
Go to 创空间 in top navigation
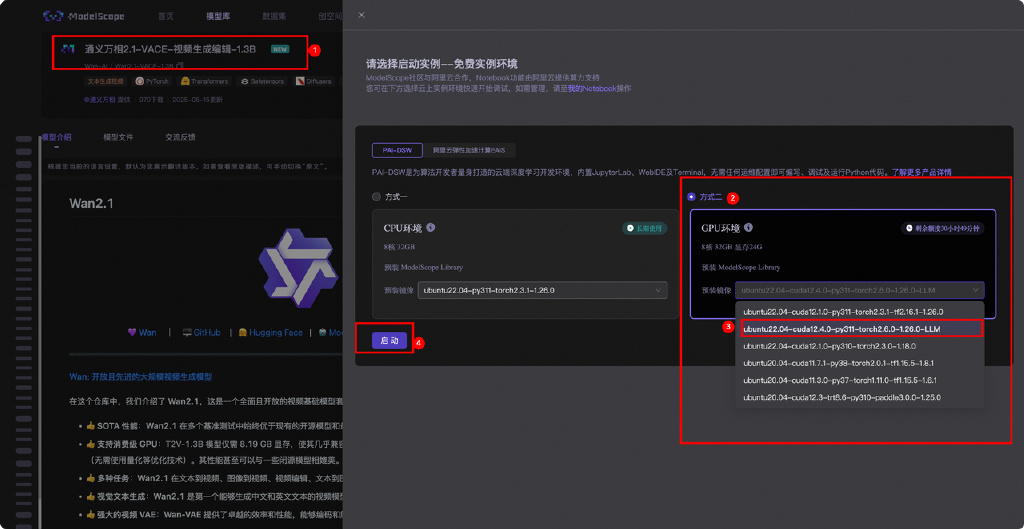pyautogui.click(x=330, y=16)
